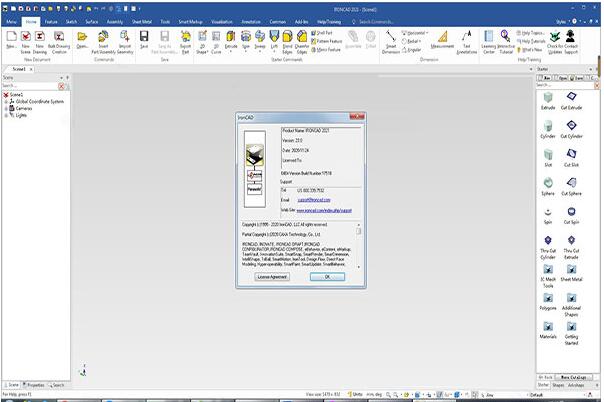This screenshot has height=402, width=604.
Task: Open Horizontal dimension dropdown
Action: point(415,33)
